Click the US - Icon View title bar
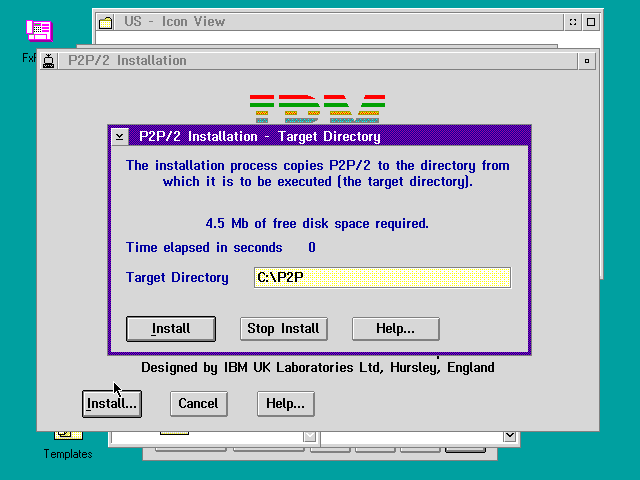 339,22
